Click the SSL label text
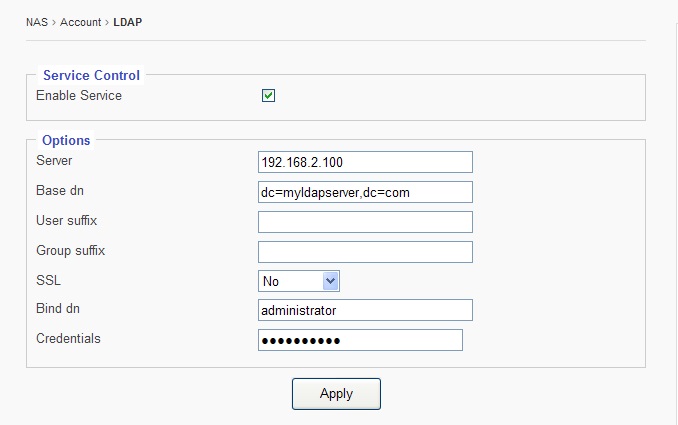Viewport: 678px width, 425px height. coord(48,279)
